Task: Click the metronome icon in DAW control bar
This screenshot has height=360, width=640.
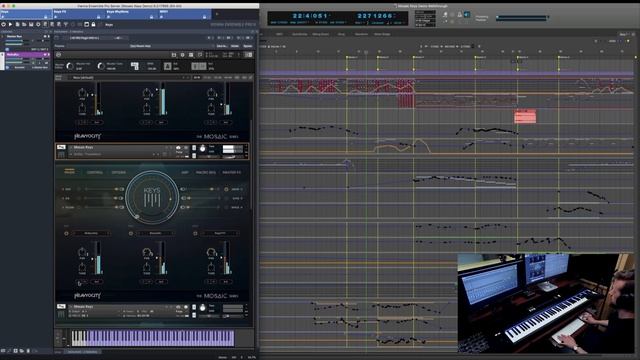Action: 459,15
